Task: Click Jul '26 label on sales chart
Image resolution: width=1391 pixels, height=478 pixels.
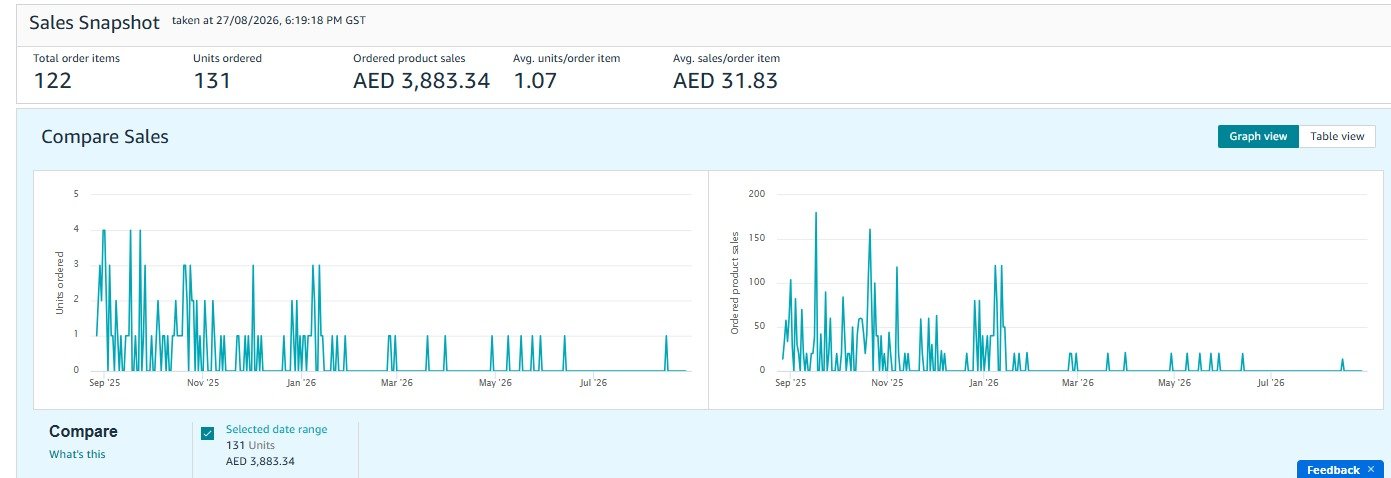Action: (1270, 382)
